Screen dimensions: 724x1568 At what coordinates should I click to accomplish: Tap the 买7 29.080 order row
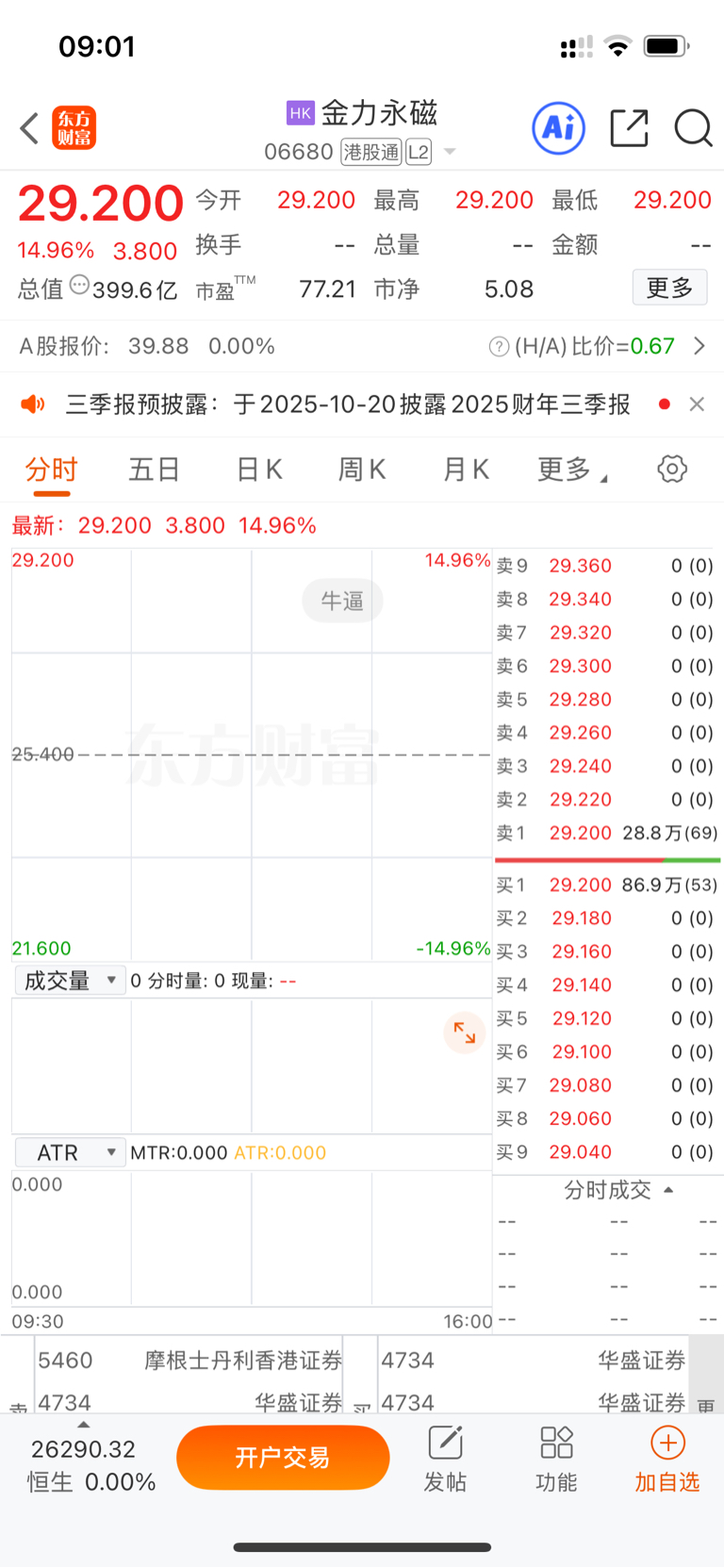click(605, 1085)
